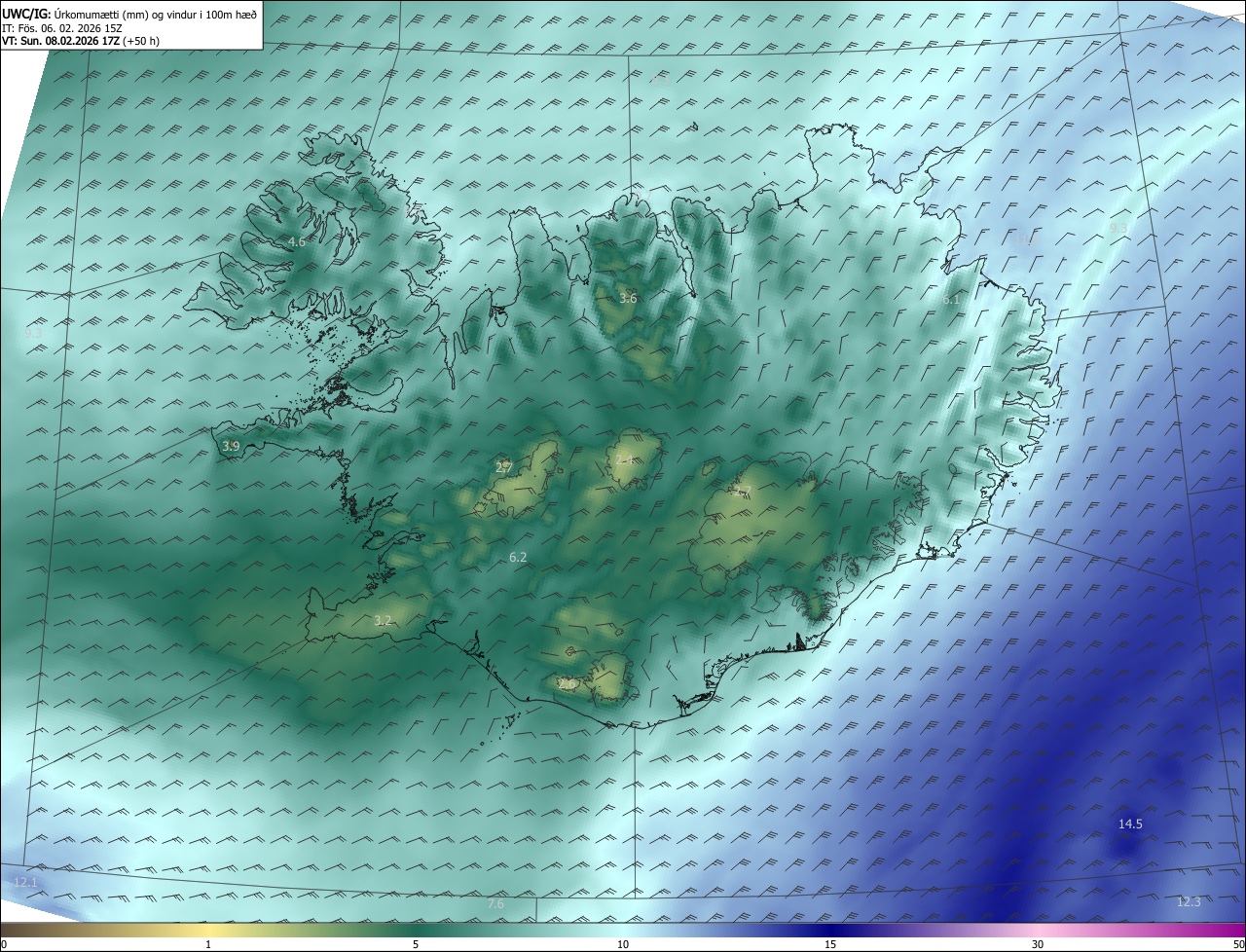Click the "50" tick on the colour scale
Screen dimensions: 1246x952
click(x=1238, y=944)
